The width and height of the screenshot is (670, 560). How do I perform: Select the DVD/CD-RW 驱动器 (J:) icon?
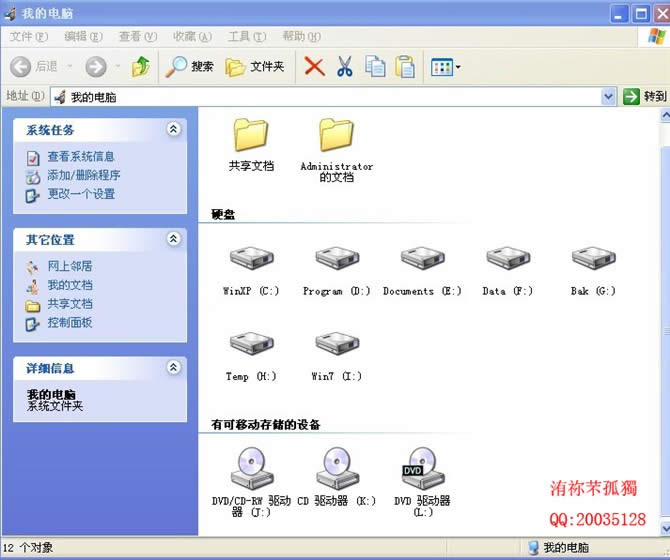(251, 467)
